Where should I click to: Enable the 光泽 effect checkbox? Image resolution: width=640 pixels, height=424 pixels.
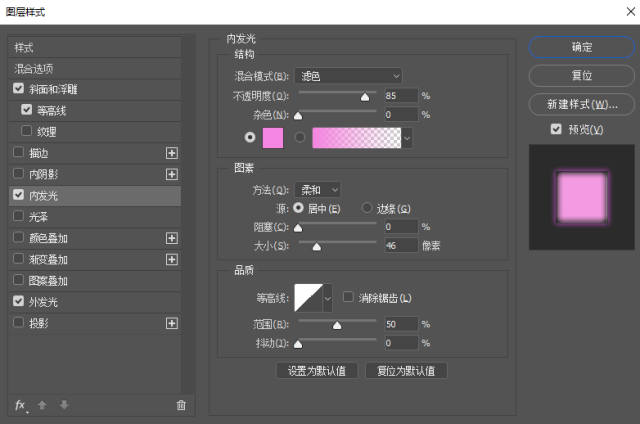(19, 216)
